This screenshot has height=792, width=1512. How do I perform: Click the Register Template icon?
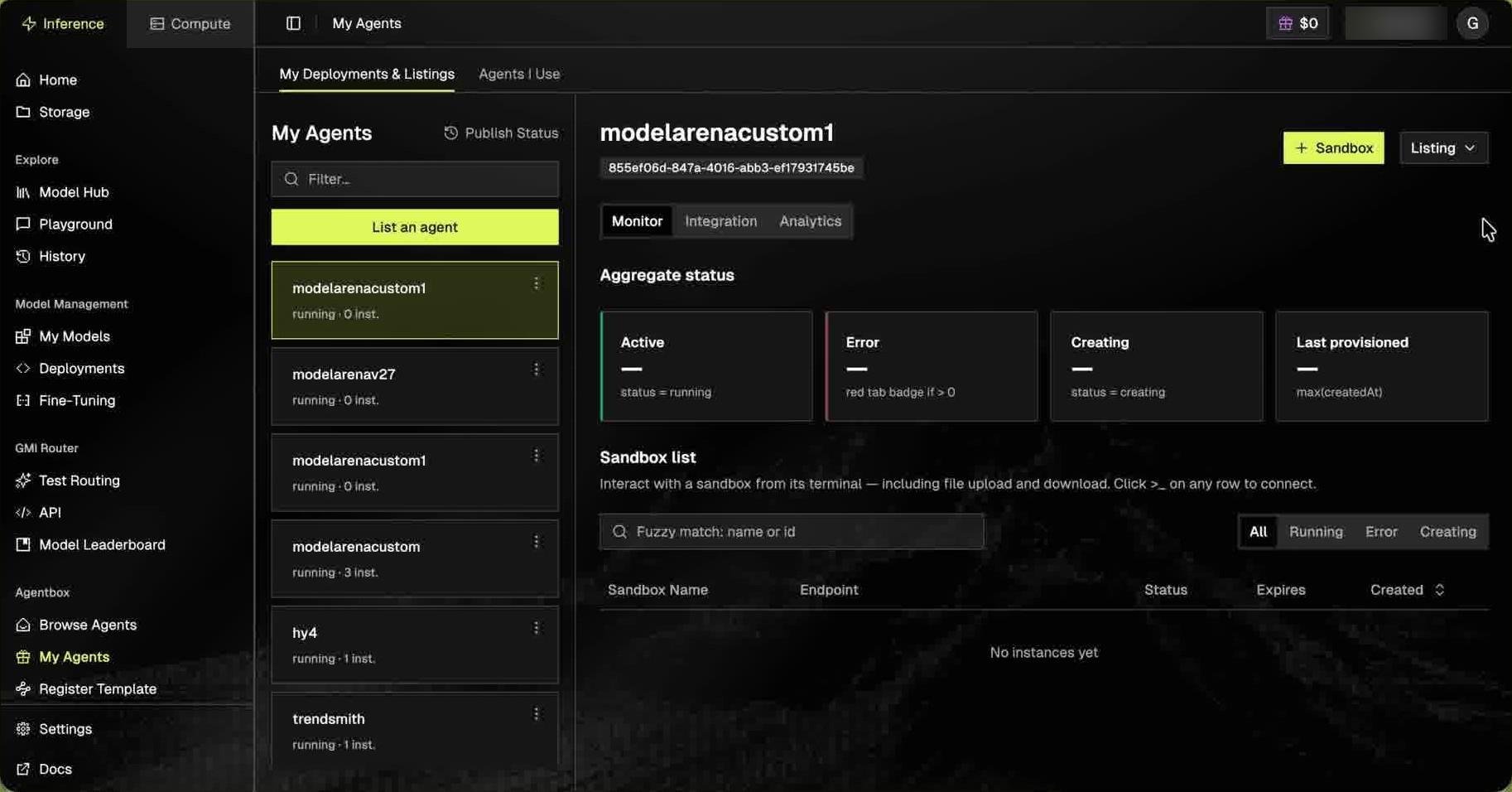pos(23,689)
